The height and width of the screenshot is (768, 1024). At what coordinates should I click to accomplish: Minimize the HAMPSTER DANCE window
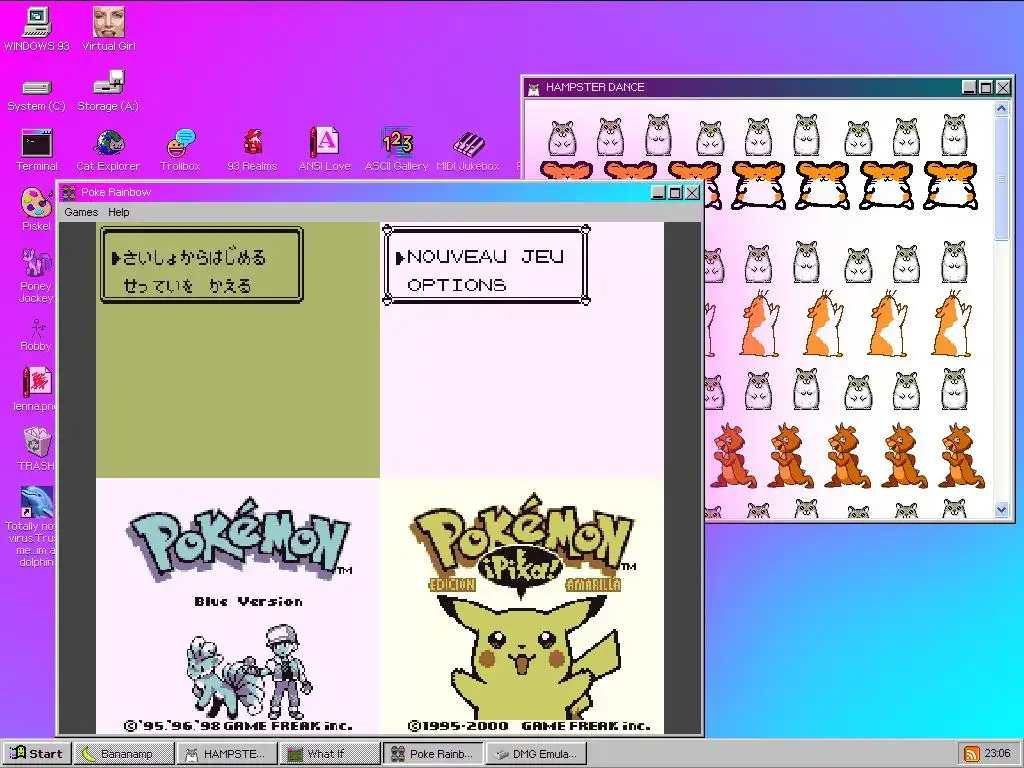[x=970, y=88]
